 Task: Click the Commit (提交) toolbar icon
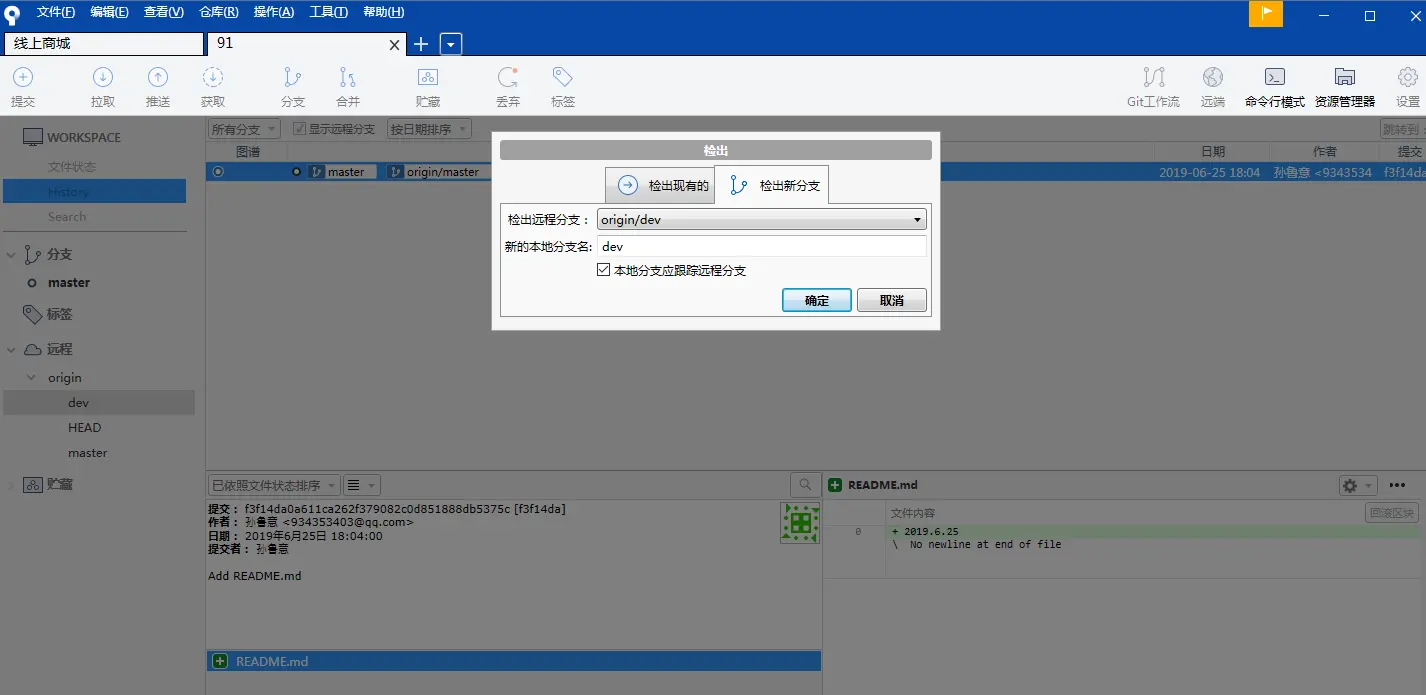click(22, 77)
